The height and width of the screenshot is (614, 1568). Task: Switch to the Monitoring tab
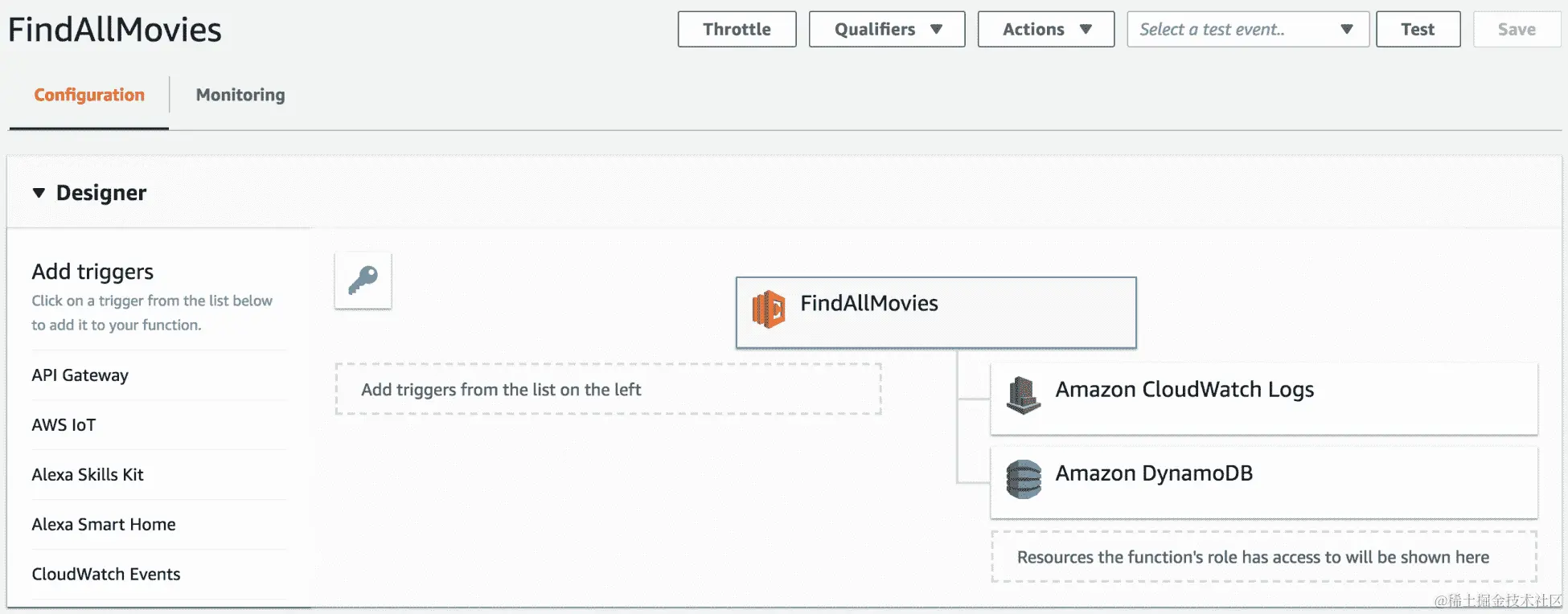coord(240,95)
